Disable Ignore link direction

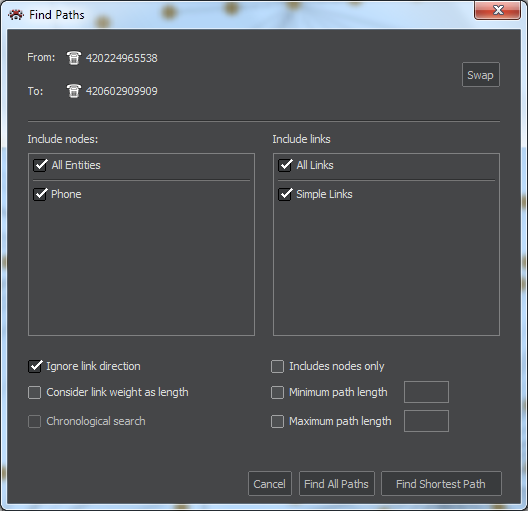(x=35, y=366)
